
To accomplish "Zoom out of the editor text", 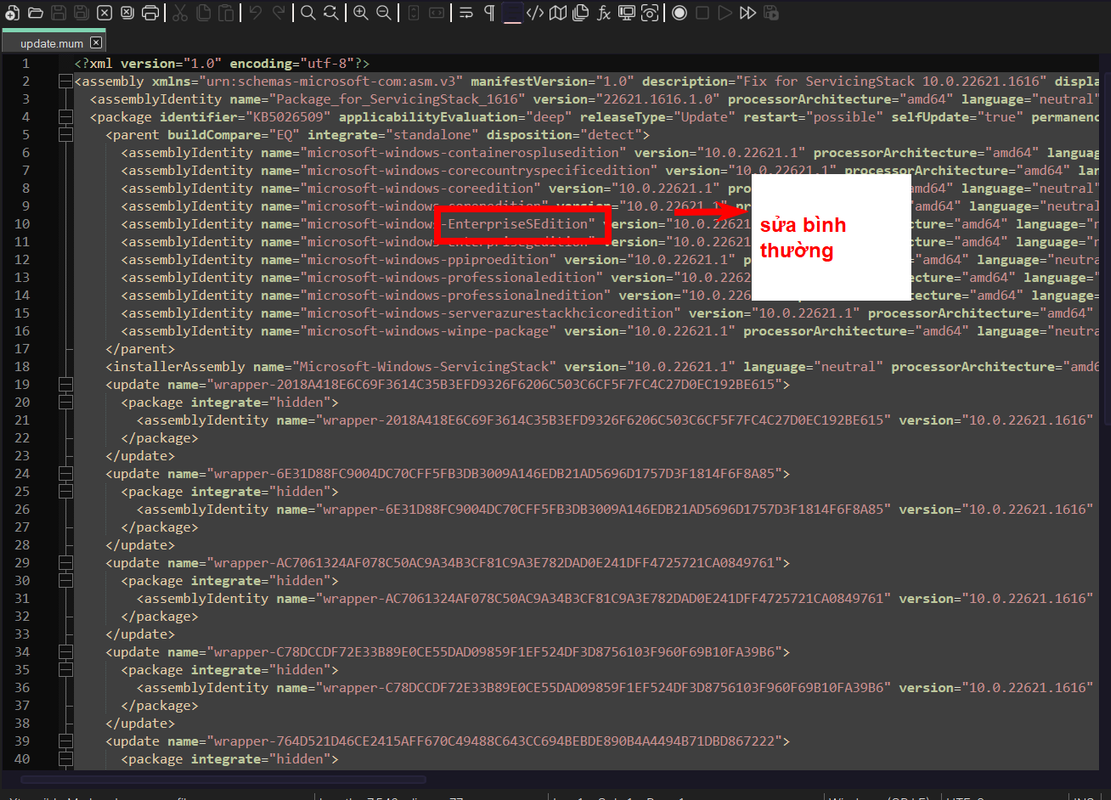I will [383, 13].
